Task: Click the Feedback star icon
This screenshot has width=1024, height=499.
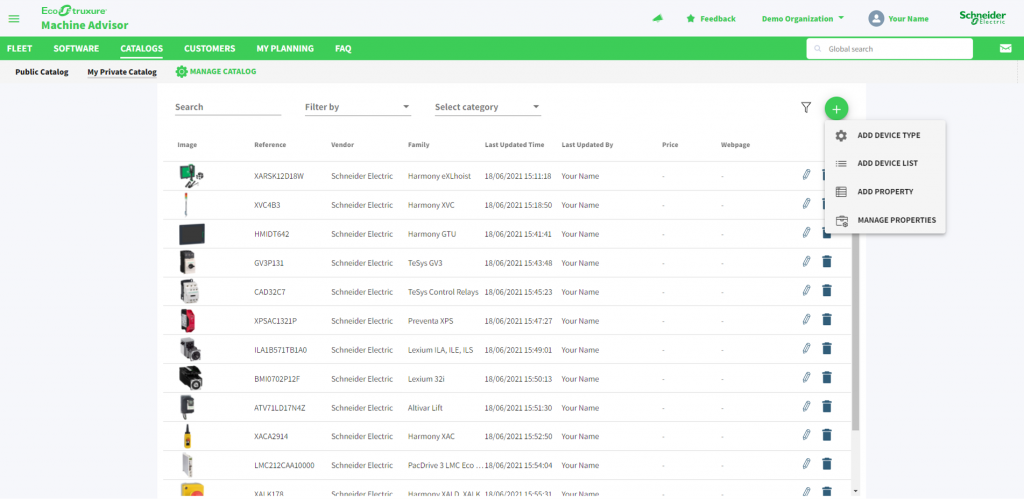Action: coord(690,19)
